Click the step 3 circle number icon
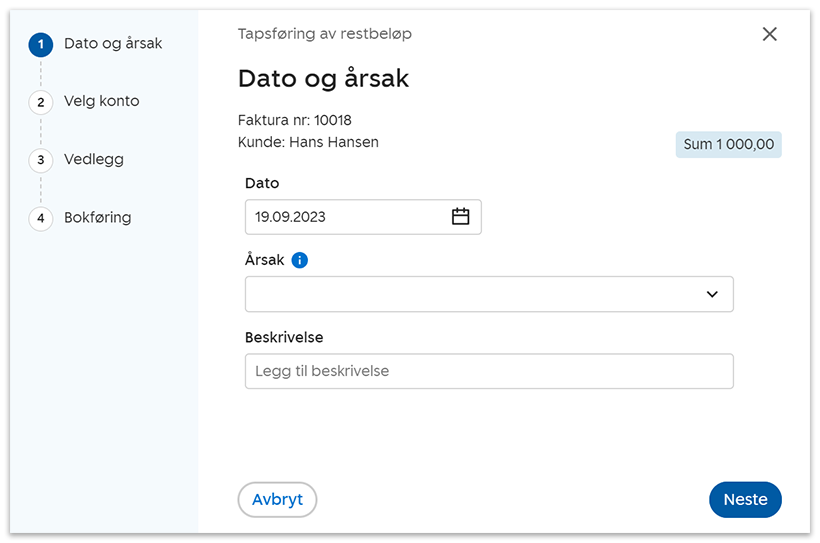Image resolution: width=820 pixels, height=543 pixels. (41, 160)
